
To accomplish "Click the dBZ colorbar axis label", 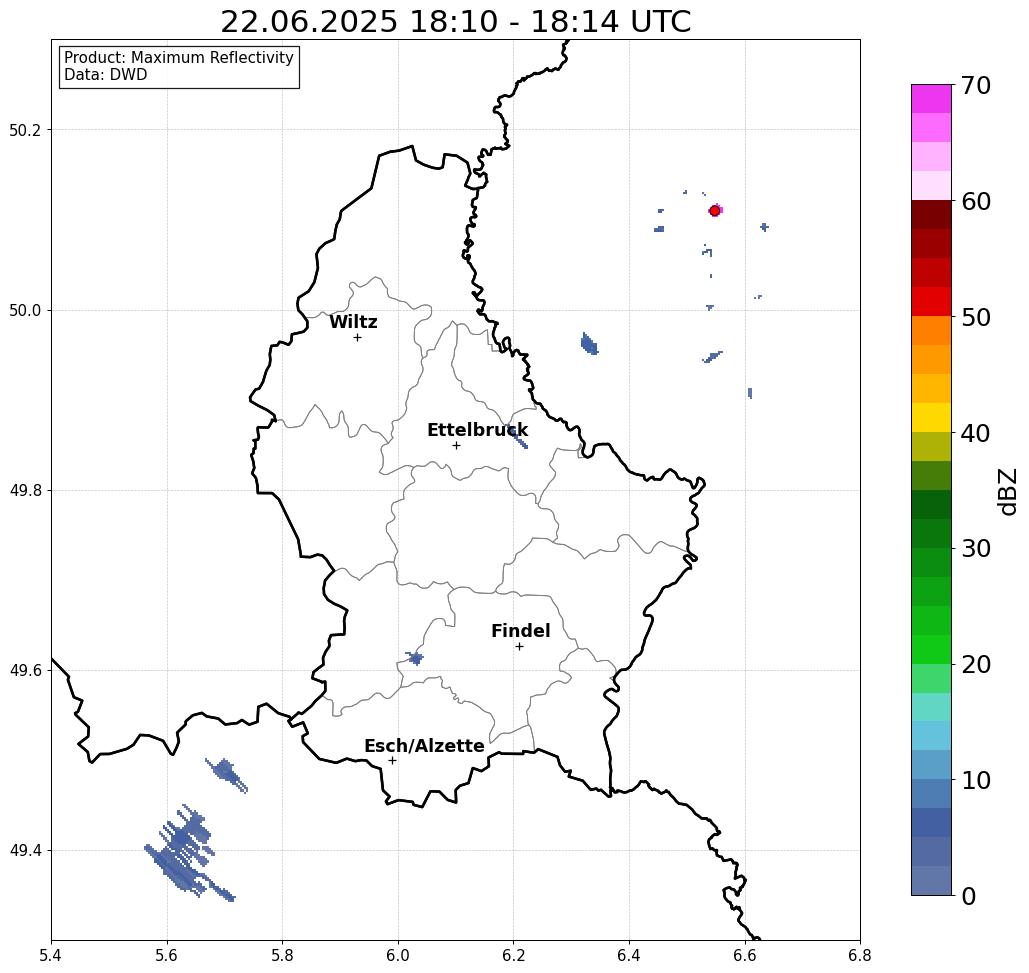I will (x=1007, y=491).
